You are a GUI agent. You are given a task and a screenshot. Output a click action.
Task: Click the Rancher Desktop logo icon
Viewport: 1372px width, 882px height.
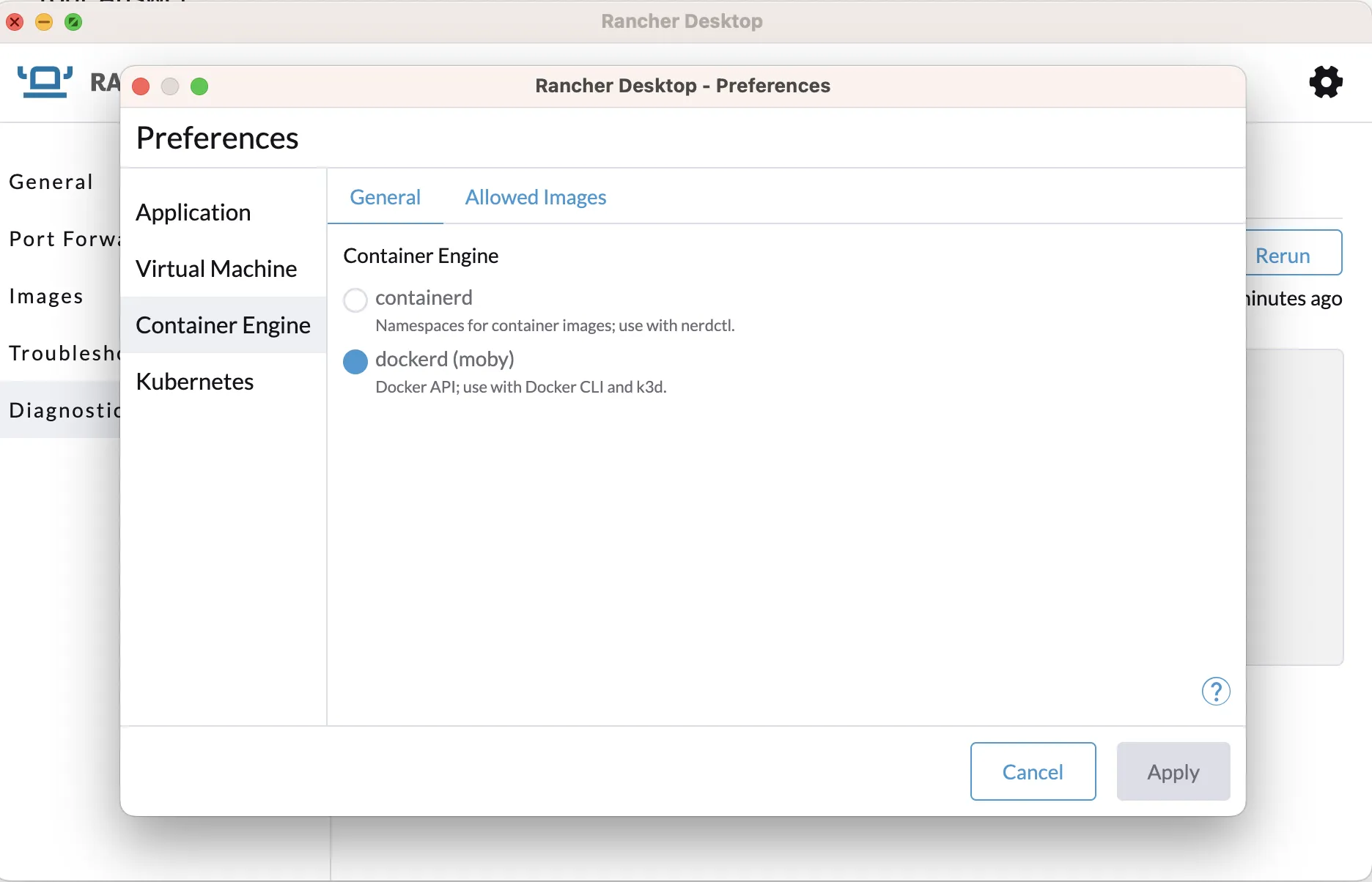[45, 81]
